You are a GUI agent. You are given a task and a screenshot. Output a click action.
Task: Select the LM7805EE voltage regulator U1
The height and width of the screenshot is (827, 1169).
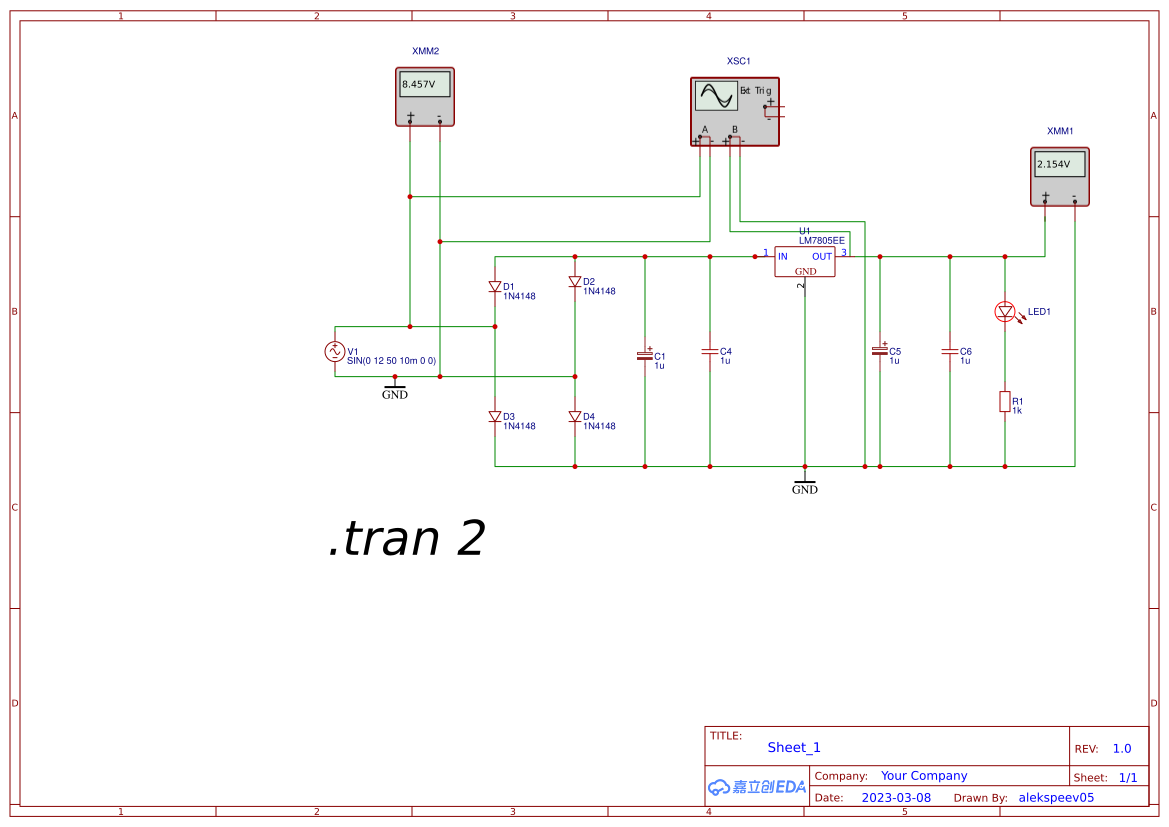(804, 263)
